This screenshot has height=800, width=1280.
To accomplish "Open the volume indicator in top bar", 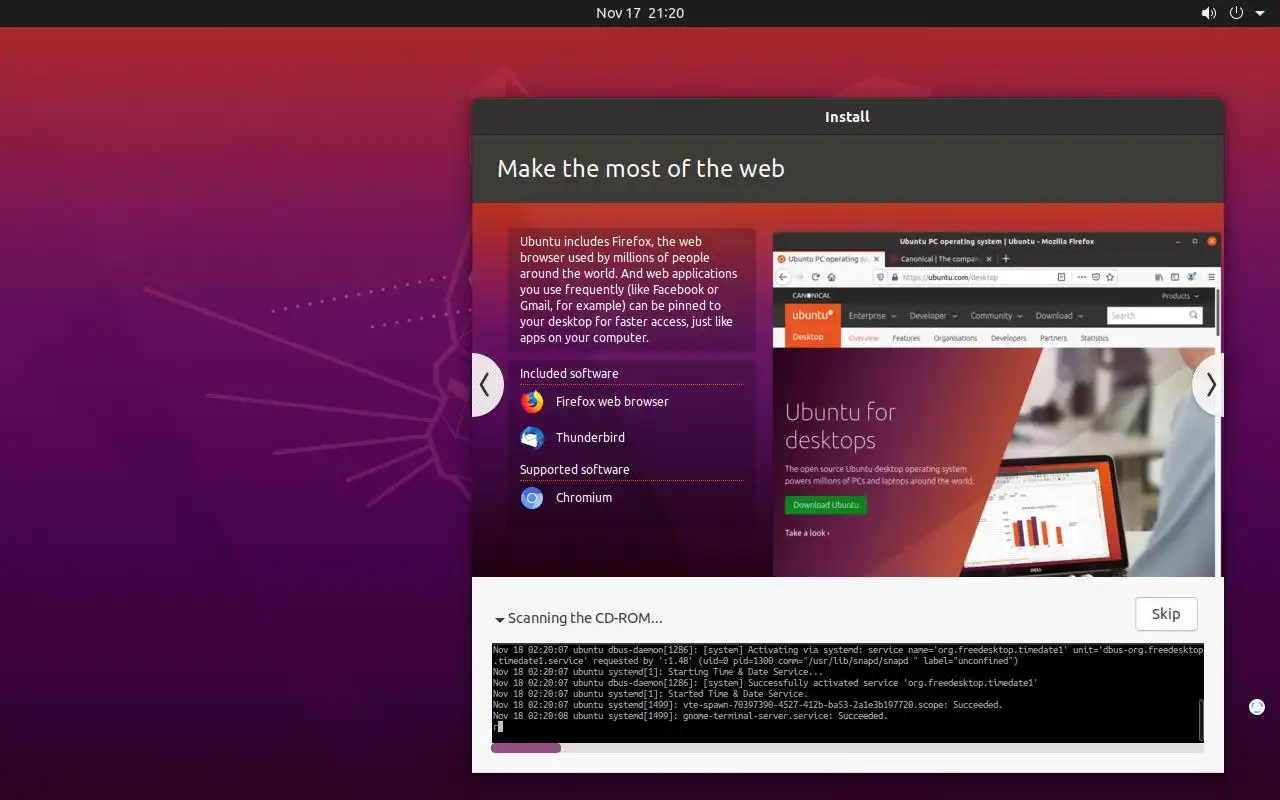I will (1208, 13).
